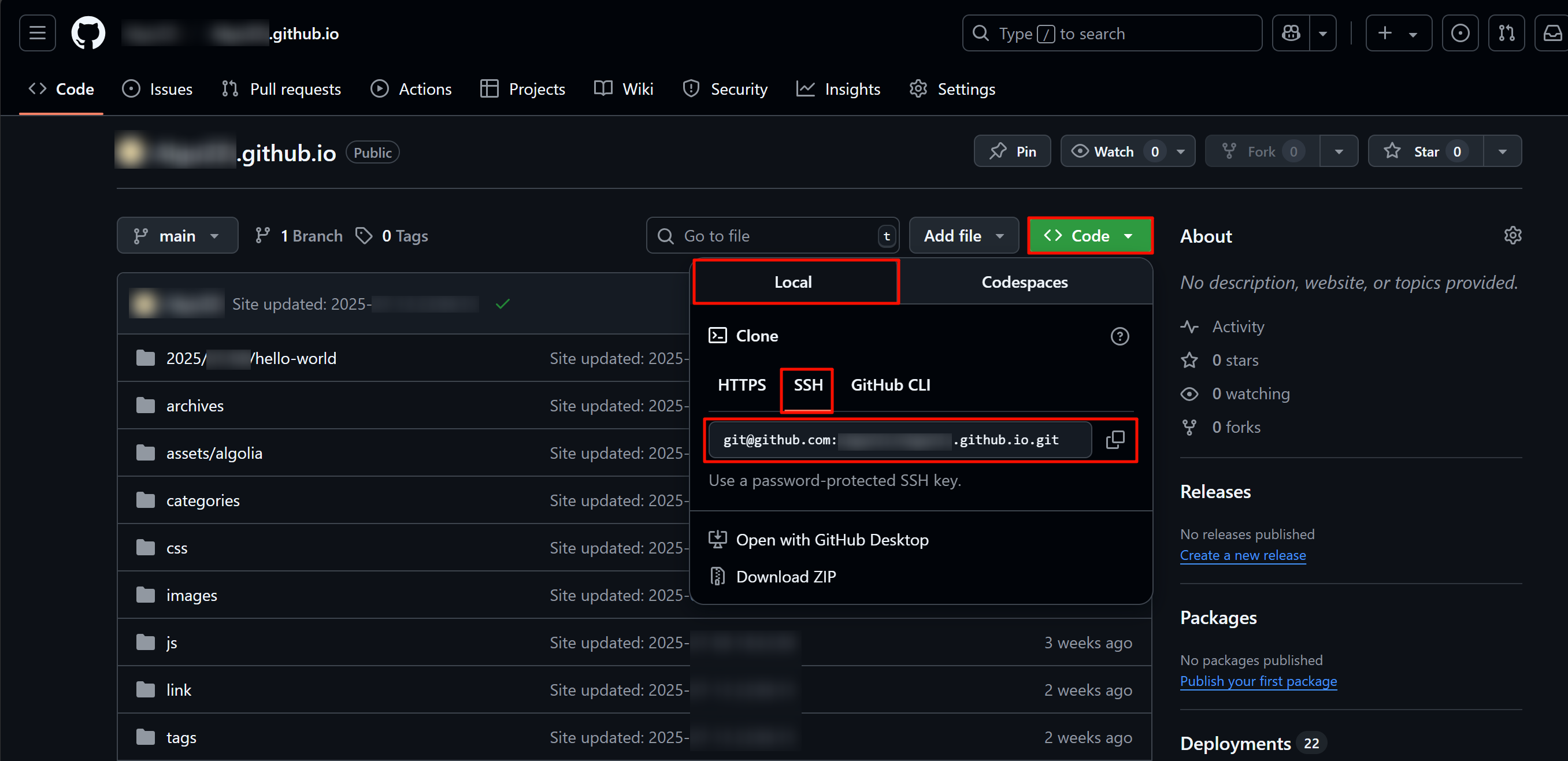View the 1 Branch list
This screenshot has width=1568, height=761.
click(x=299, y=236)
